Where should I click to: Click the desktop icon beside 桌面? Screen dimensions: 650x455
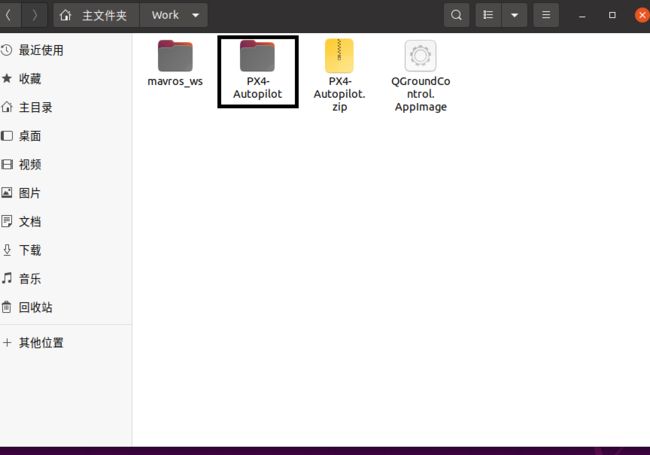[7, 136]
